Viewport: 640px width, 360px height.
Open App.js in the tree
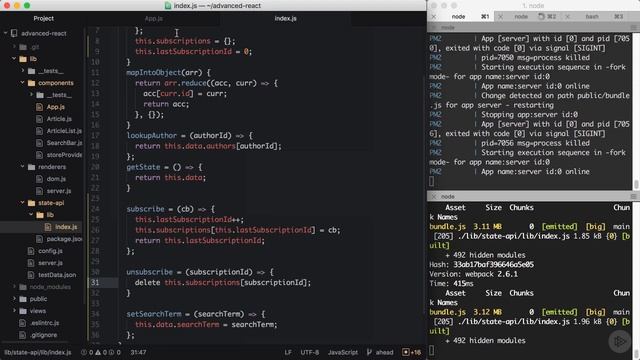click(56, 107)
